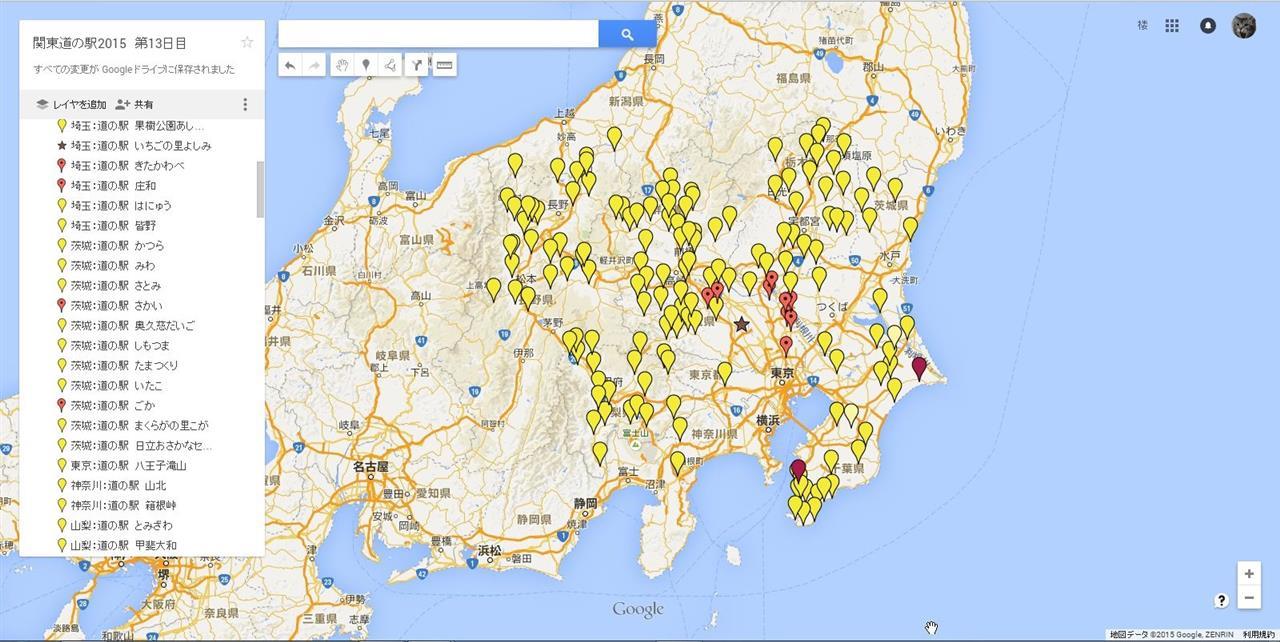The height and width of the screenshot is (642, 1280).
Task: Click the dark red marker on Chiba's east coast
Action: pyautogui.click(x=919, y=368)
